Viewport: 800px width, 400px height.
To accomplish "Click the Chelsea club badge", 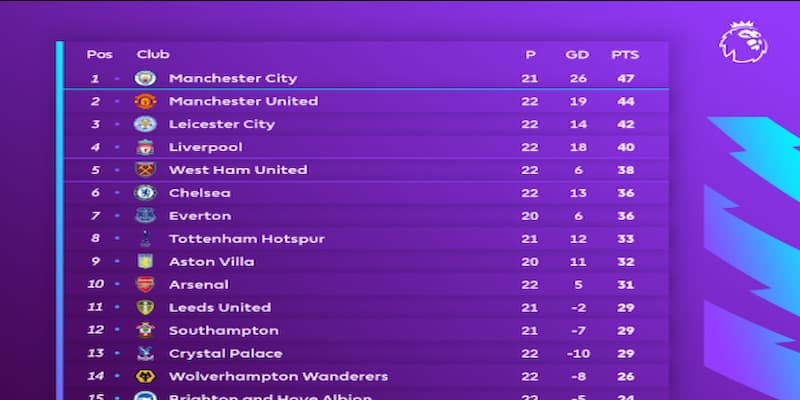I will (145, 193).
